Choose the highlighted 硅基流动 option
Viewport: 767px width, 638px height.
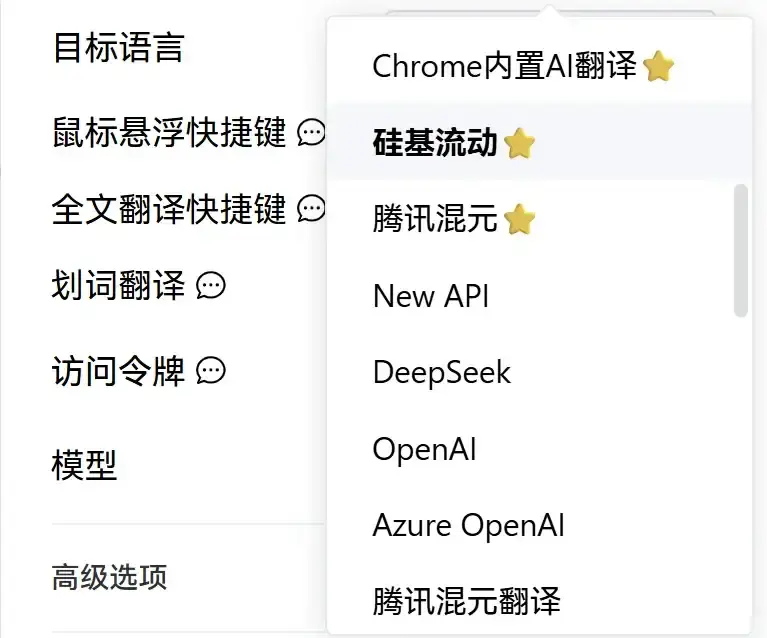539,142
